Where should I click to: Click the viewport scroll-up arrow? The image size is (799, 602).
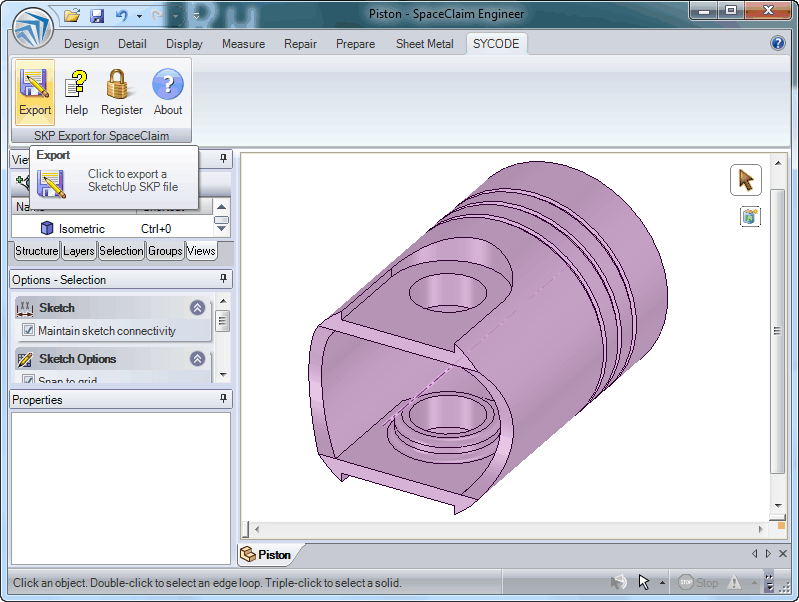[778, 163]
